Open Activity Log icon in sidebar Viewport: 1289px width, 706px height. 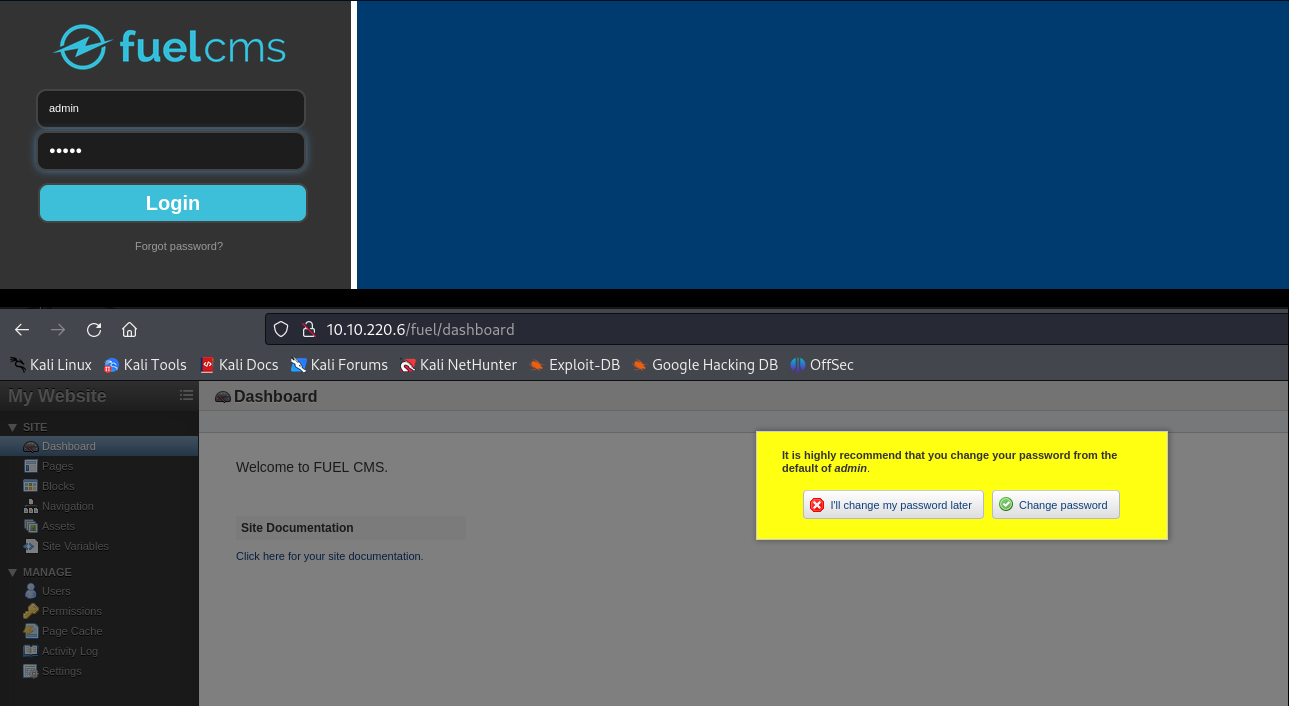pyautogui.click(x=30, y=651)
